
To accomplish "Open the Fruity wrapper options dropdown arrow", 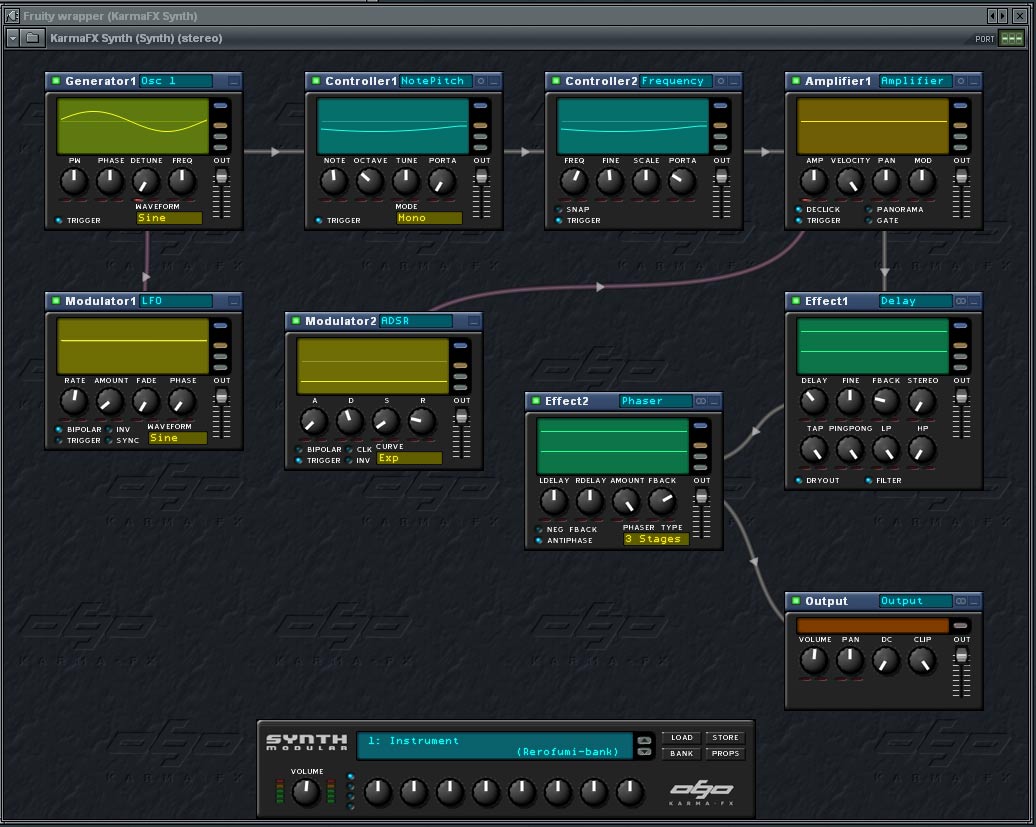I will (x=13, y=38).
